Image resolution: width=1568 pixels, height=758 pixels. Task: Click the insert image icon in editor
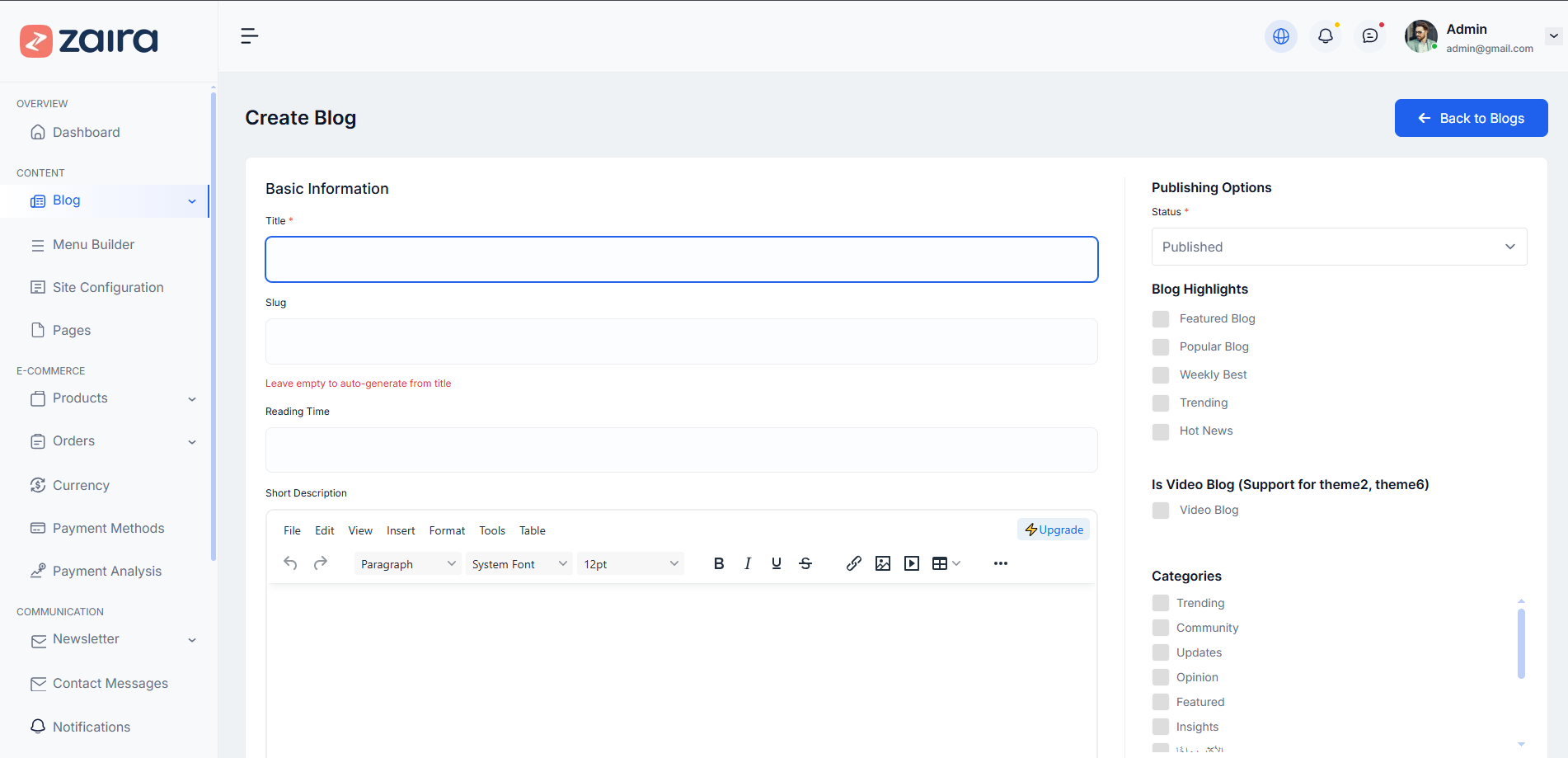tap(882, 563)
